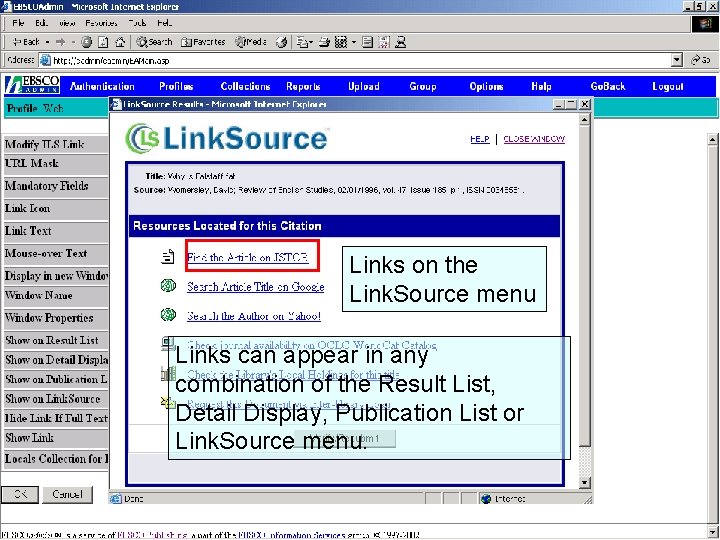Click LinkSource window scrollbar up arrow
Viewport: 720px width, 540px height.
point(585,120)
